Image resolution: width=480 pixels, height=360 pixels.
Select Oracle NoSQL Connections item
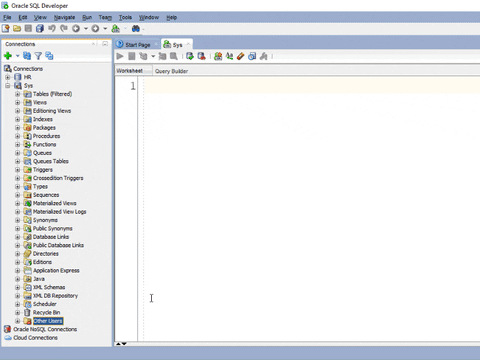tap(45, 329)
